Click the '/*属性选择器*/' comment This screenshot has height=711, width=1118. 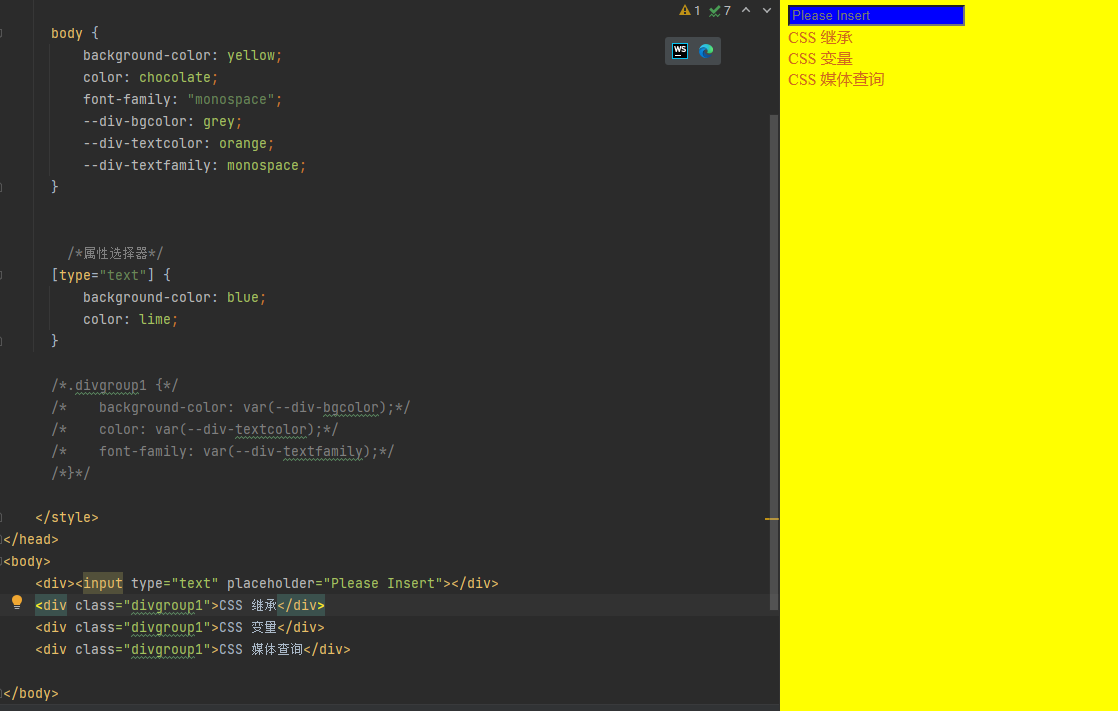pos(115,253)
